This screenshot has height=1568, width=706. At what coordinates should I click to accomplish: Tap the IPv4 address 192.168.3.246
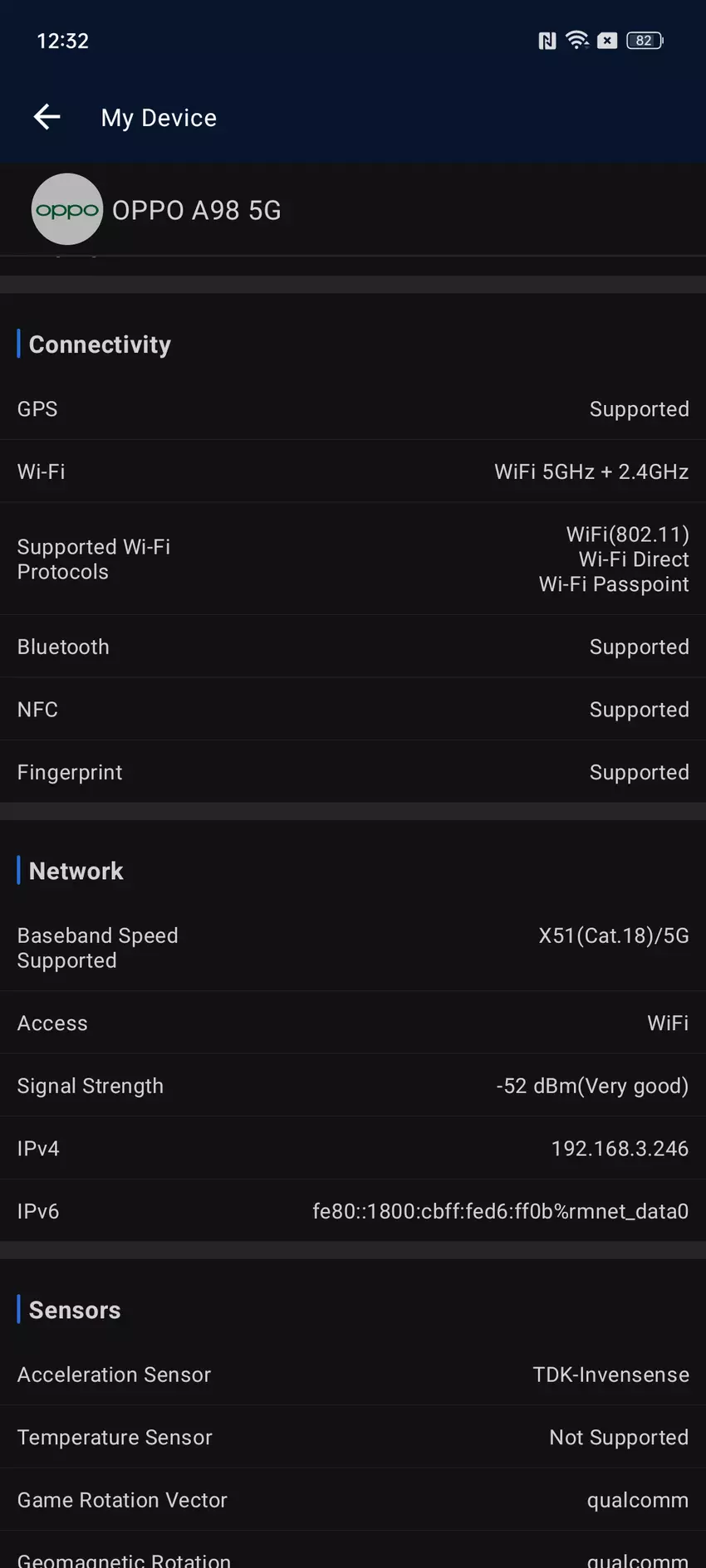click(620, 1149)
